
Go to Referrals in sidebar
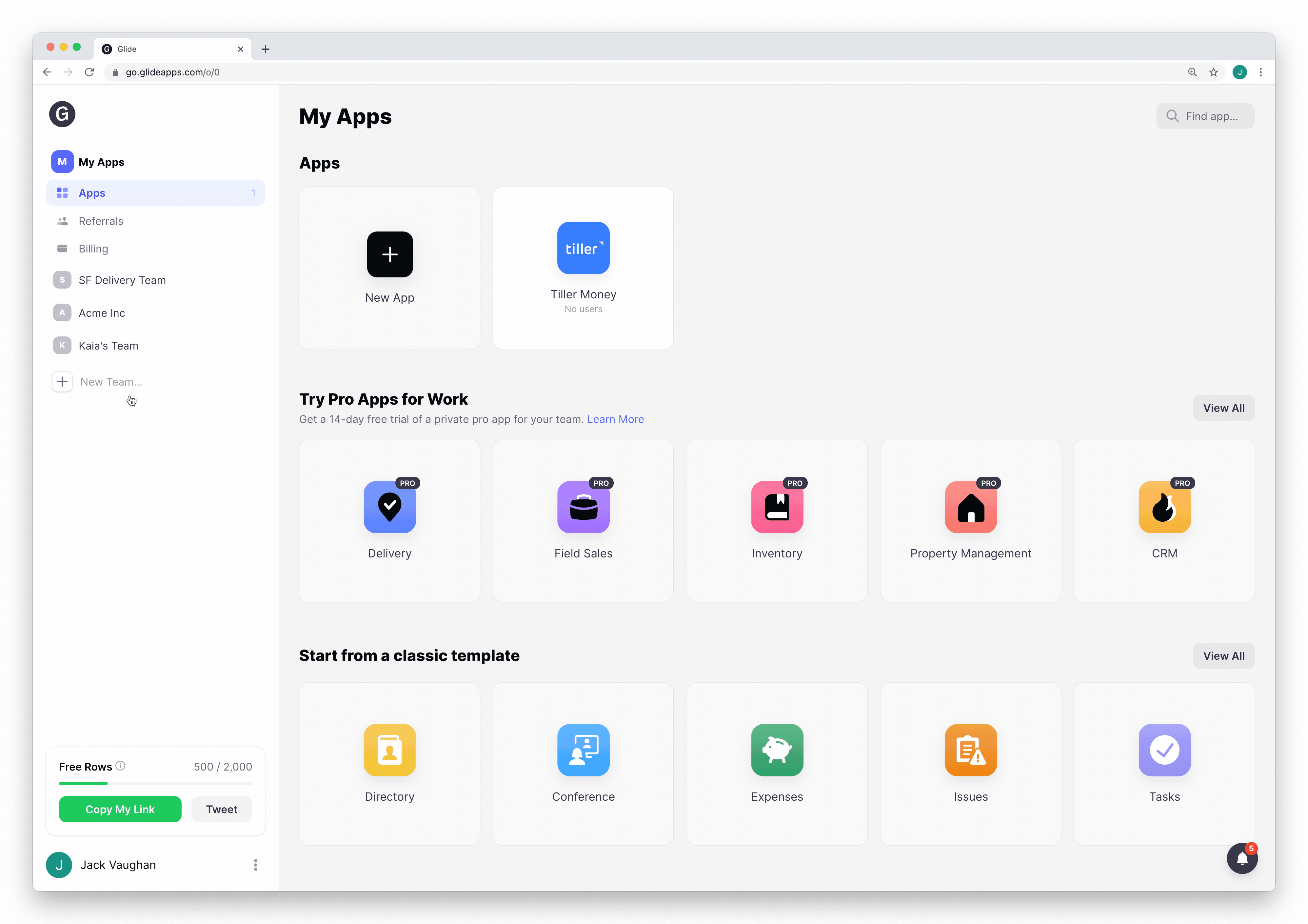point(101,221)
